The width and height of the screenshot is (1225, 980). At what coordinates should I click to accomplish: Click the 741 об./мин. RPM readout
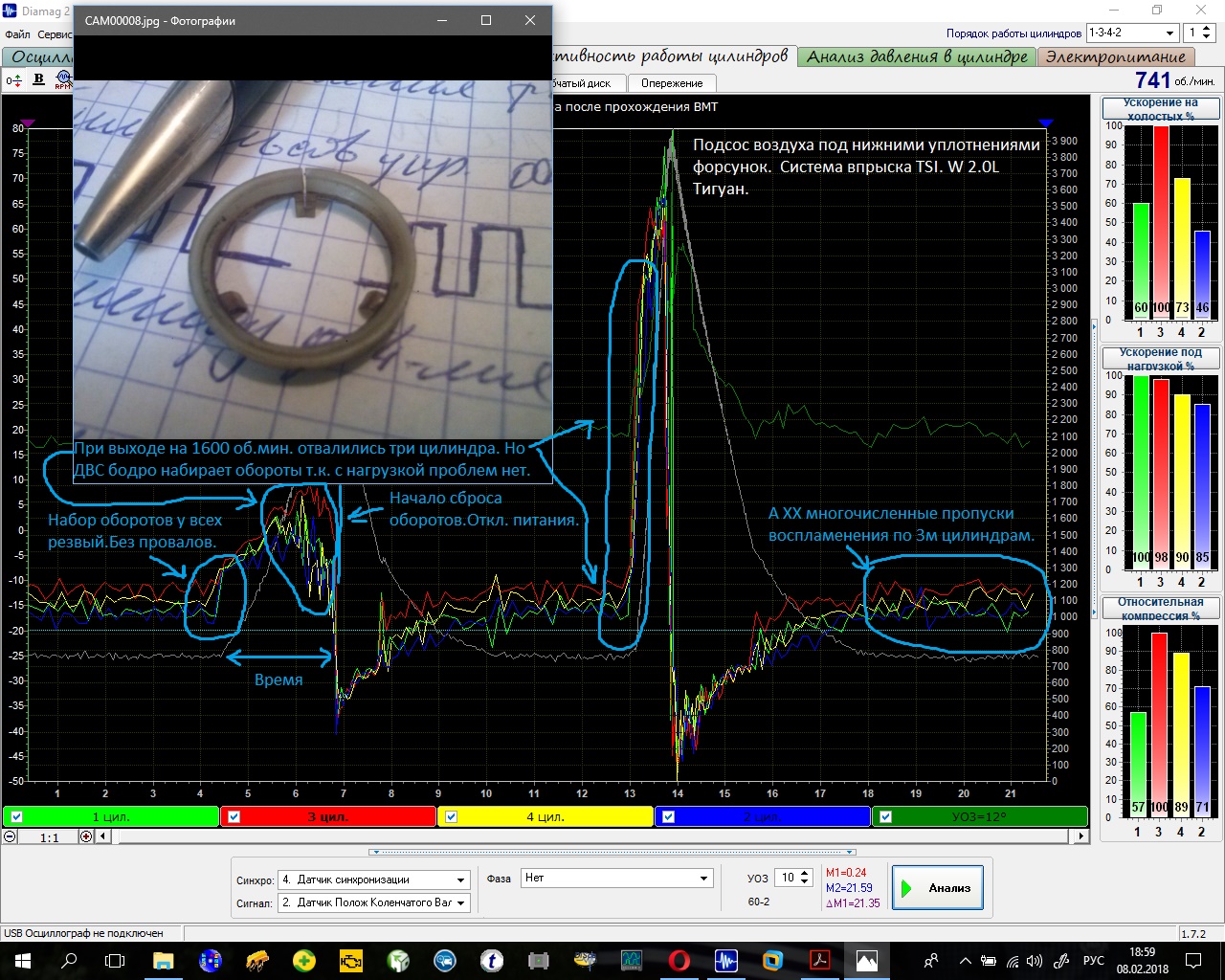(1174, 80)
